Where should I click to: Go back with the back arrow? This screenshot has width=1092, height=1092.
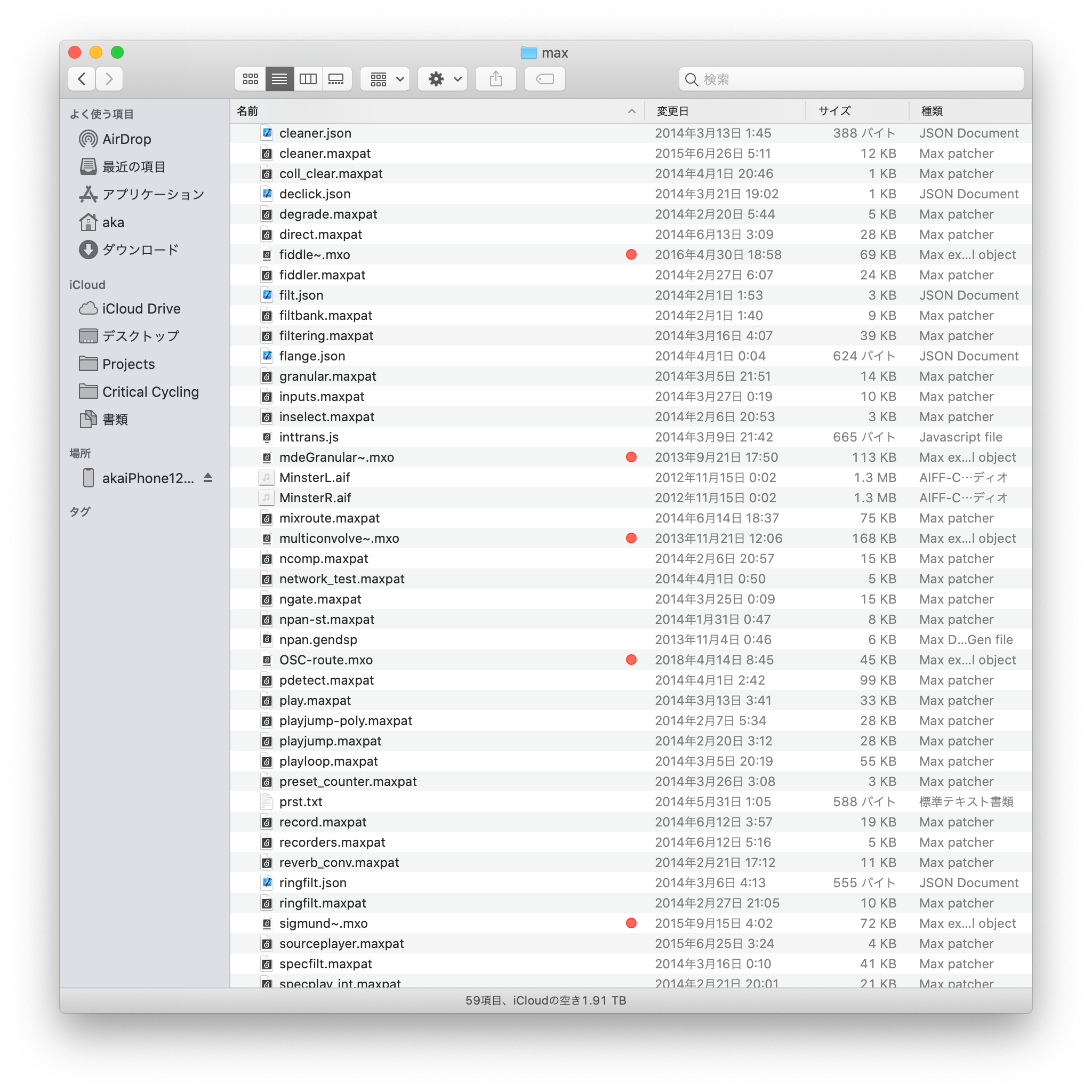click(82, 79)
